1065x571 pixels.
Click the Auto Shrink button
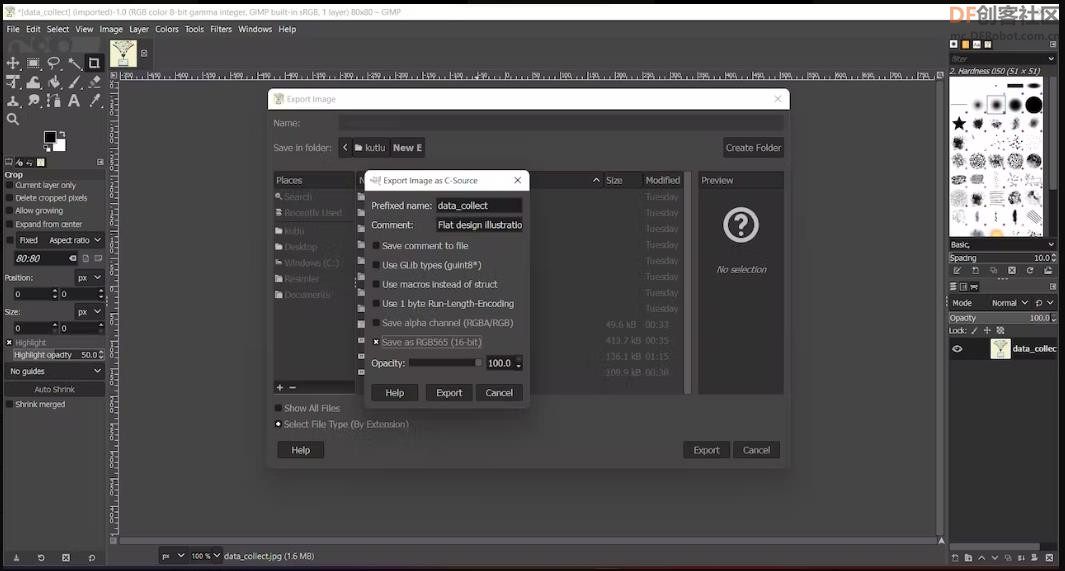55,389
